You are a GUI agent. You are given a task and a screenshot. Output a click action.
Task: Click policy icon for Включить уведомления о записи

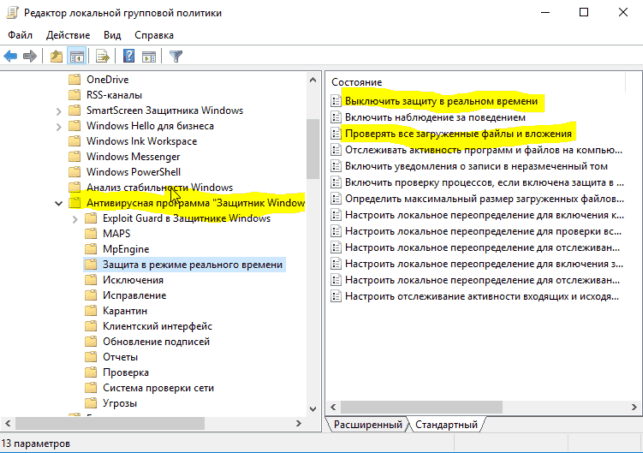[x=336, y=166]
